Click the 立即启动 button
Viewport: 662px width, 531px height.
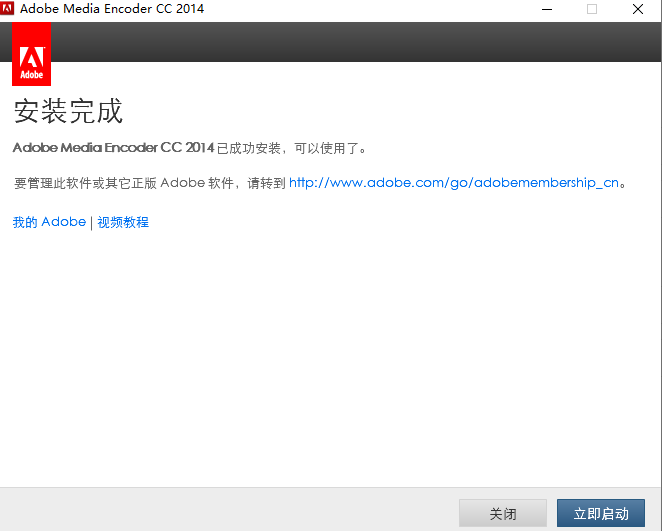click(600, 513)
